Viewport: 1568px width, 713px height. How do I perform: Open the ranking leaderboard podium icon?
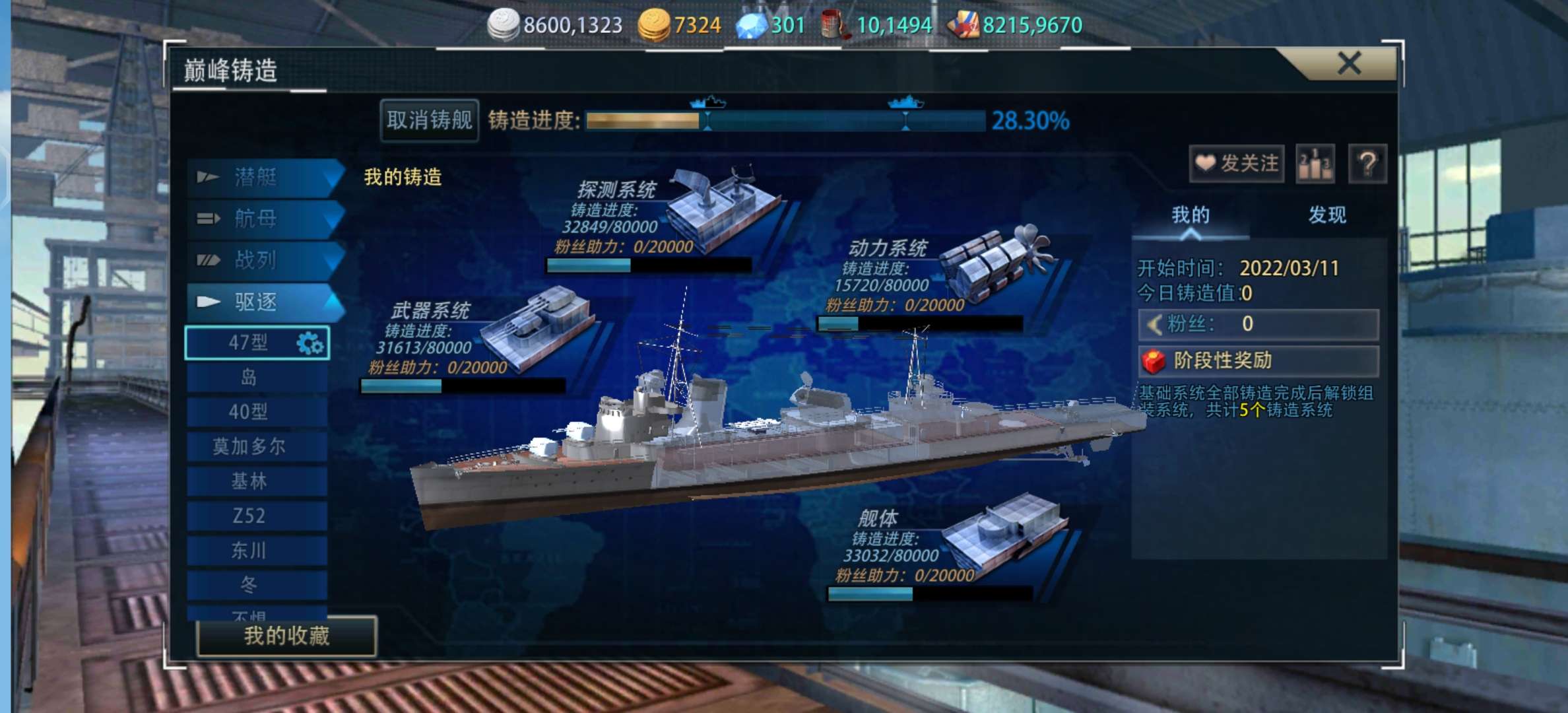(x=1315, y=164)
